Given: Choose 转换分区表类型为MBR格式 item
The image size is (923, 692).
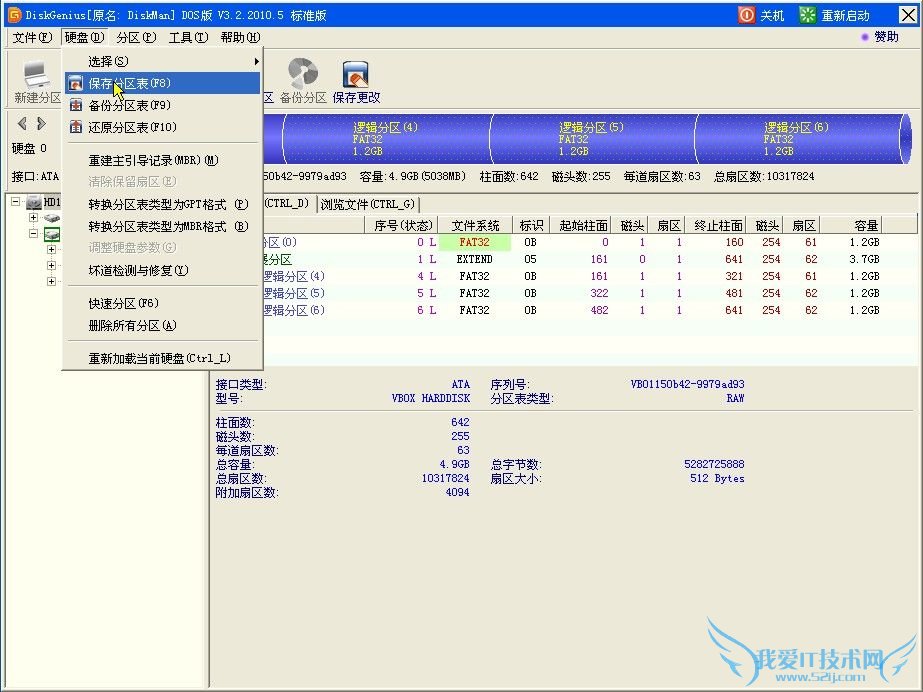Looking at the screenshot, I should pyautogui.click(x=162, y=226).
